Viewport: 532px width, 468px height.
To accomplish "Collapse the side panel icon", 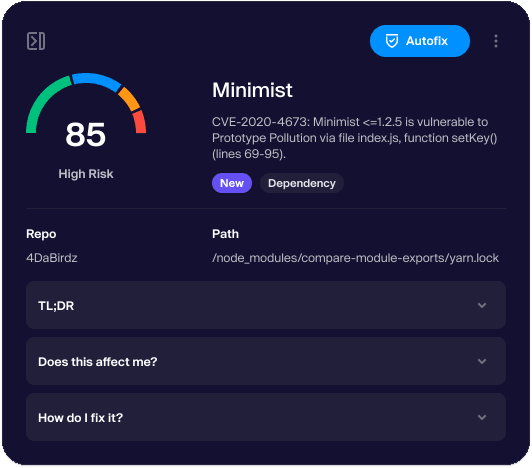I will pyautogui.click(x=36, y=41).
